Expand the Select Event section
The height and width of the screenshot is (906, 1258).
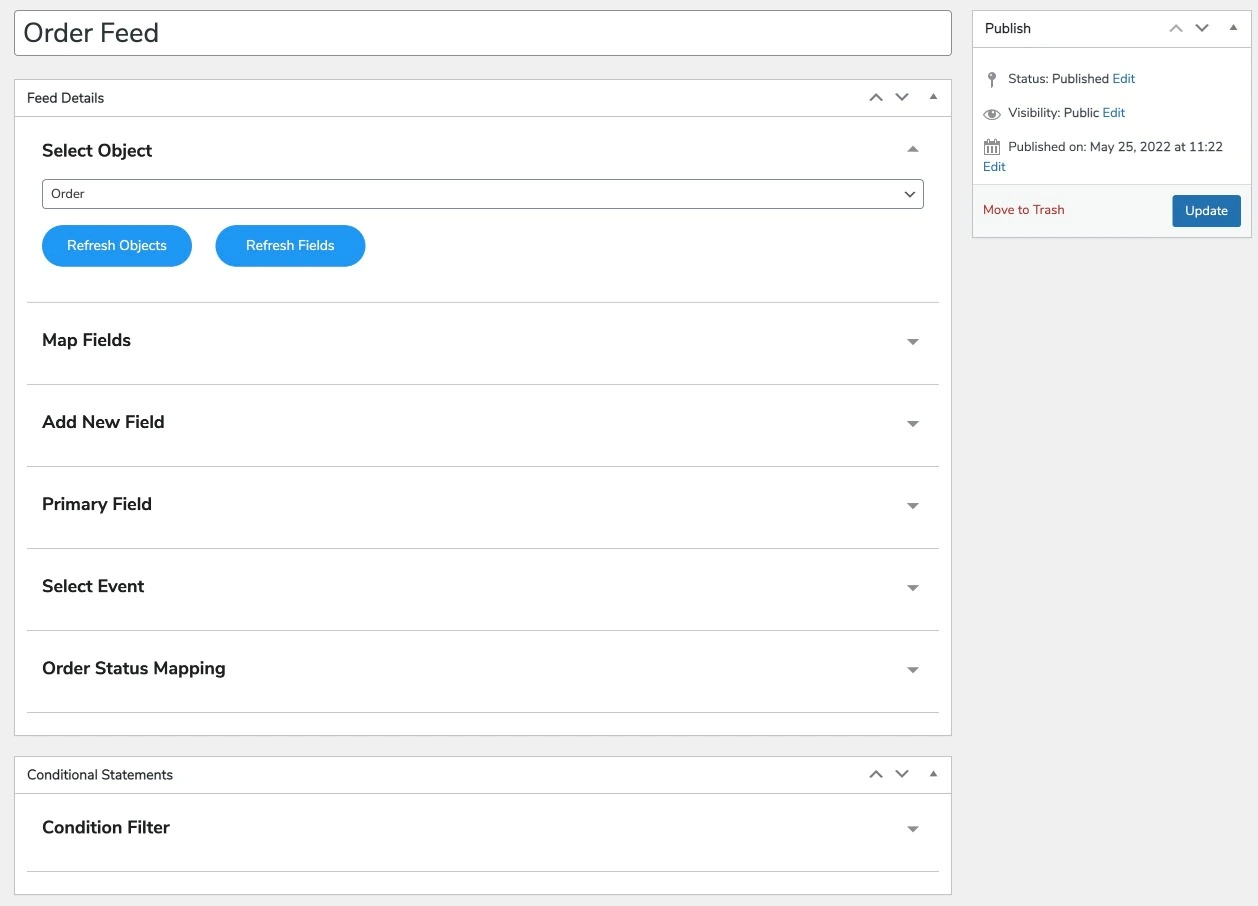pos(912,588)
